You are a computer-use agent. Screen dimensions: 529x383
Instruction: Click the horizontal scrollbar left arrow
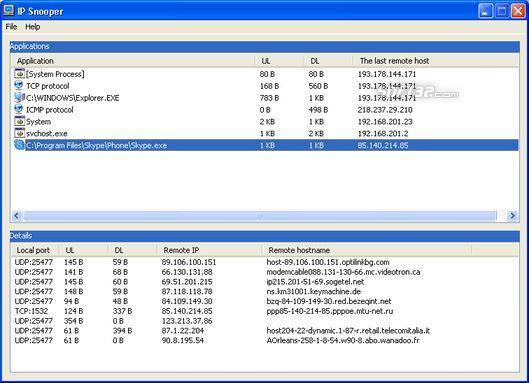click(x=17, y=215)
